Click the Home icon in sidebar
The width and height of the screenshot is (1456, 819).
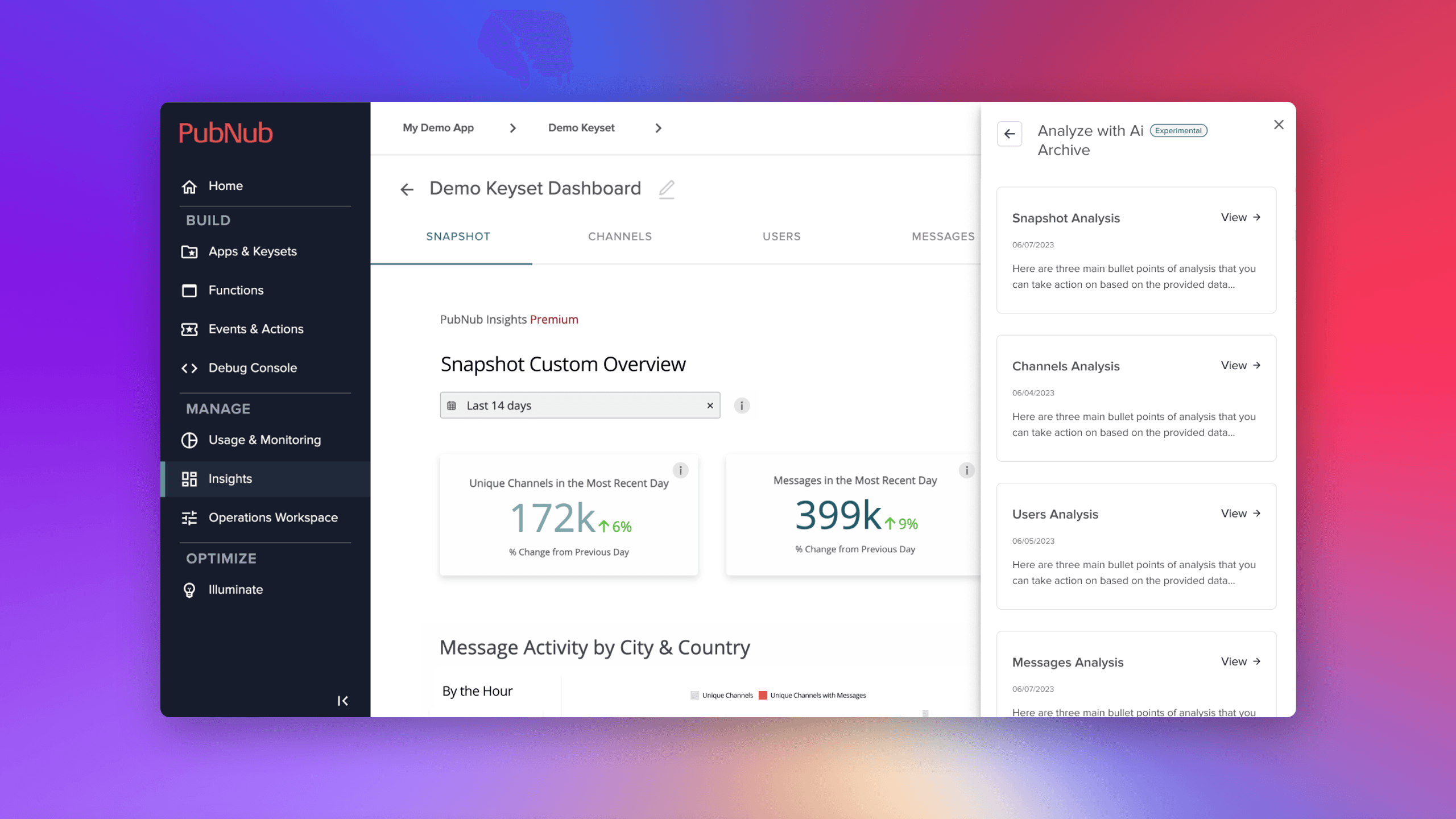[189, 186]
